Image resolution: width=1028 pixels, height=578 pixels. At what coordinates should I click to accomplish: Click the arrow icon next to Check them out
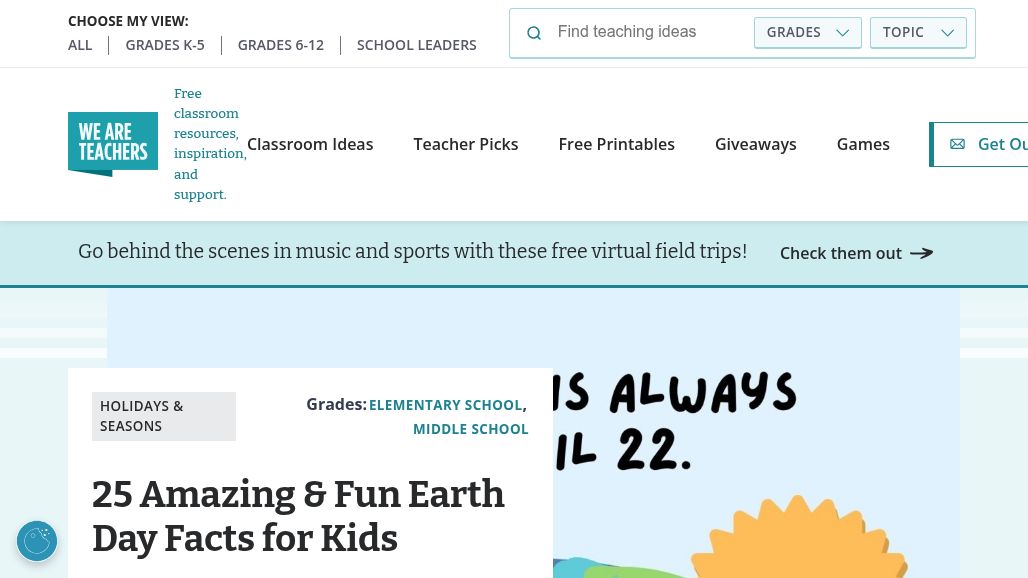920,253
